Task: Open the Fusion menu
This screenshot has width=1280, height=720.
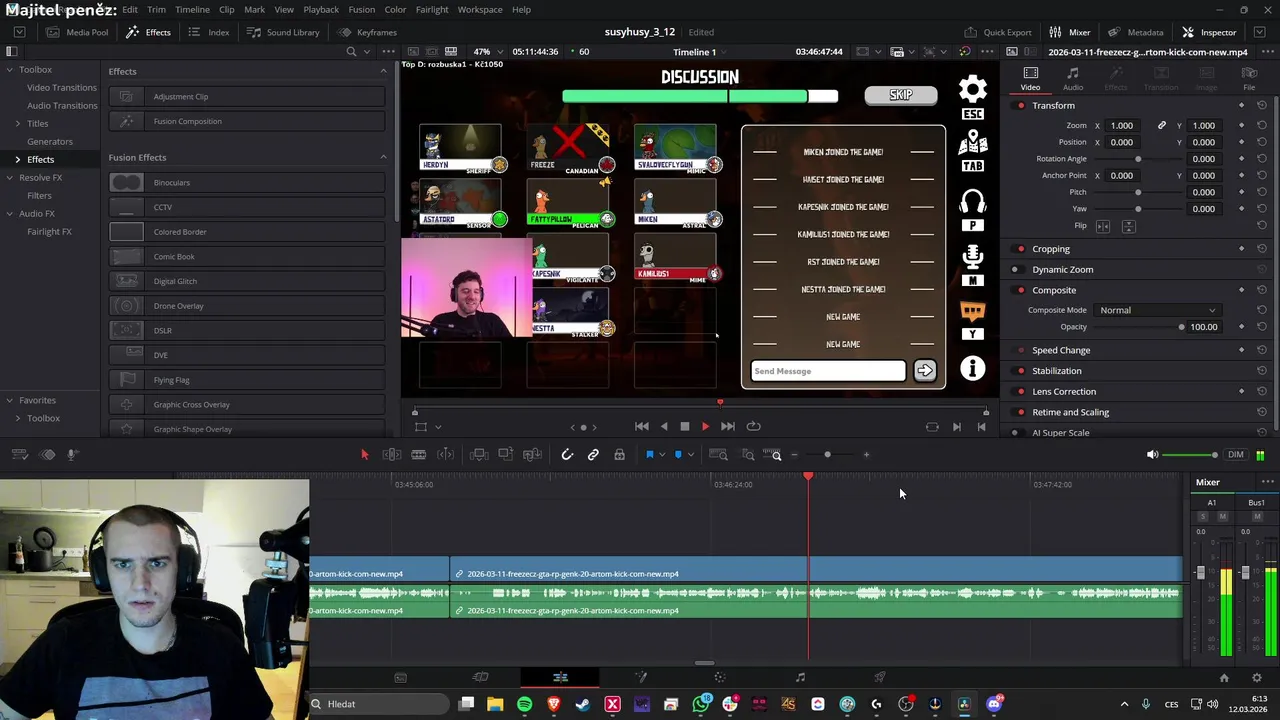Action: (361, 9)
